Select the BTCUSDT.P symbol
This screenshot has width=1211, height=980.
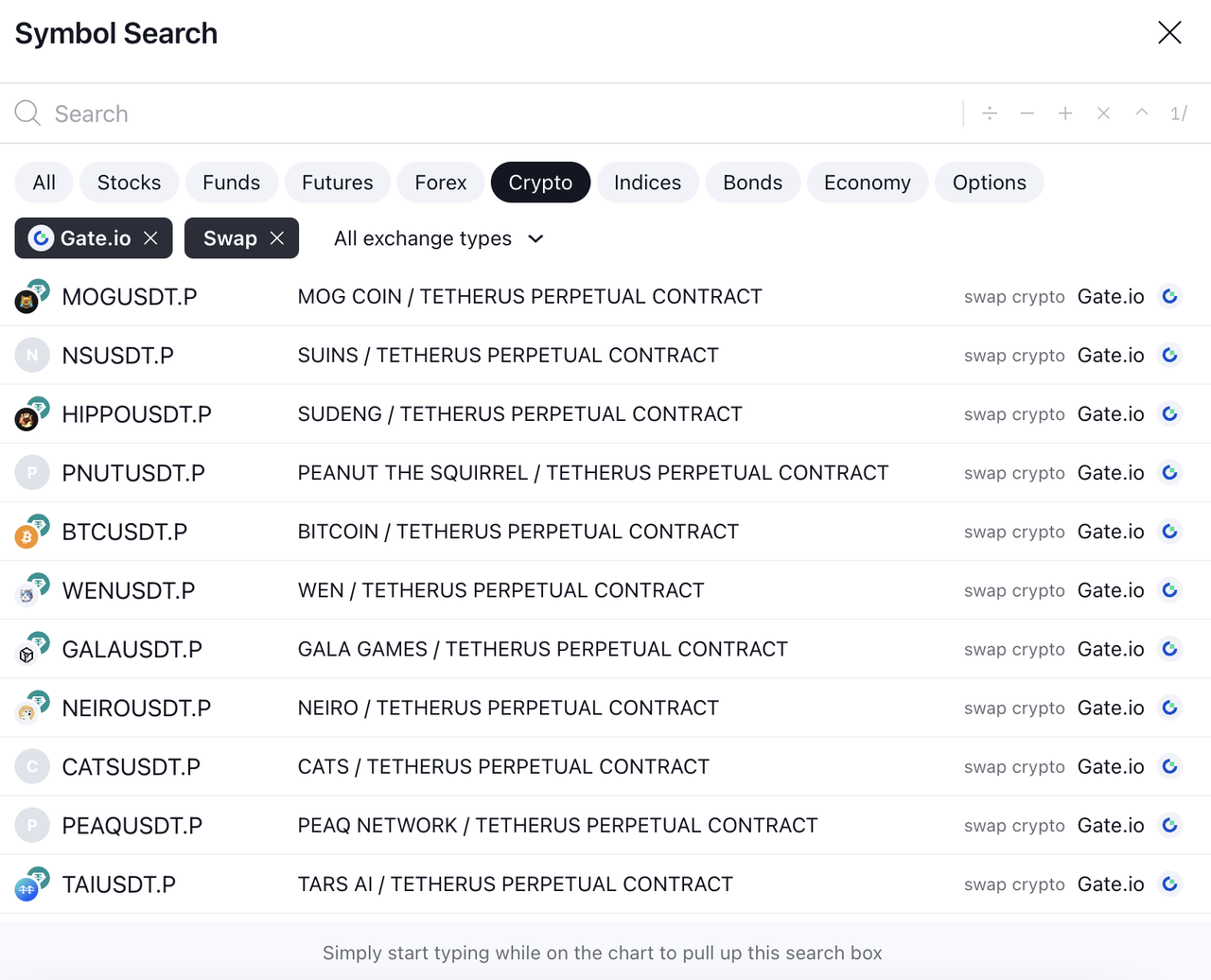[124, 532]
